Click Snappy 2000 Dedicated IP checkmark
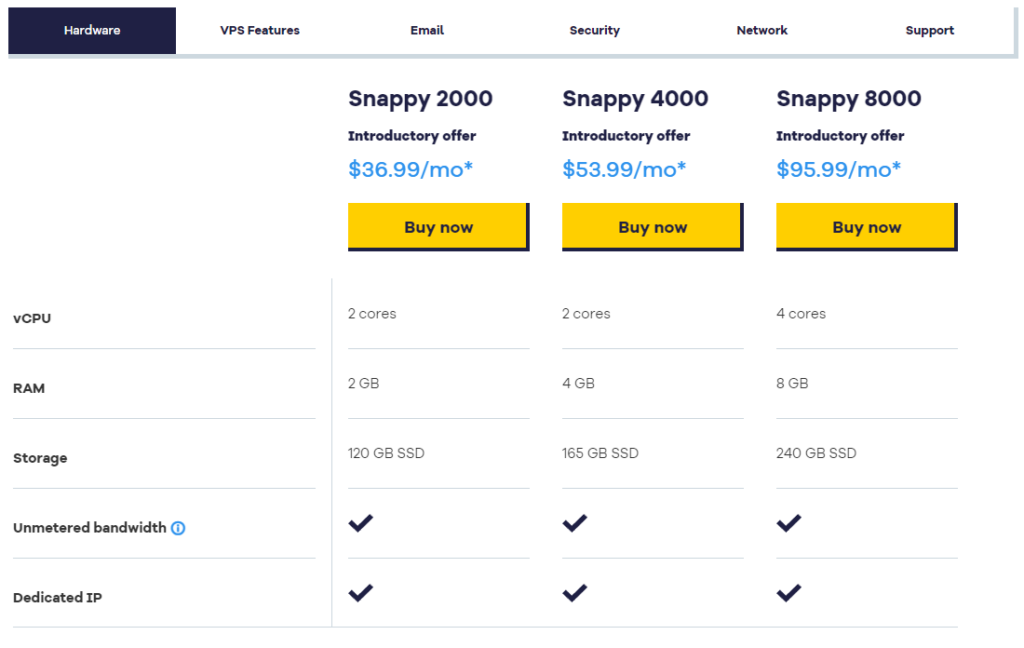 coord(361,593)
